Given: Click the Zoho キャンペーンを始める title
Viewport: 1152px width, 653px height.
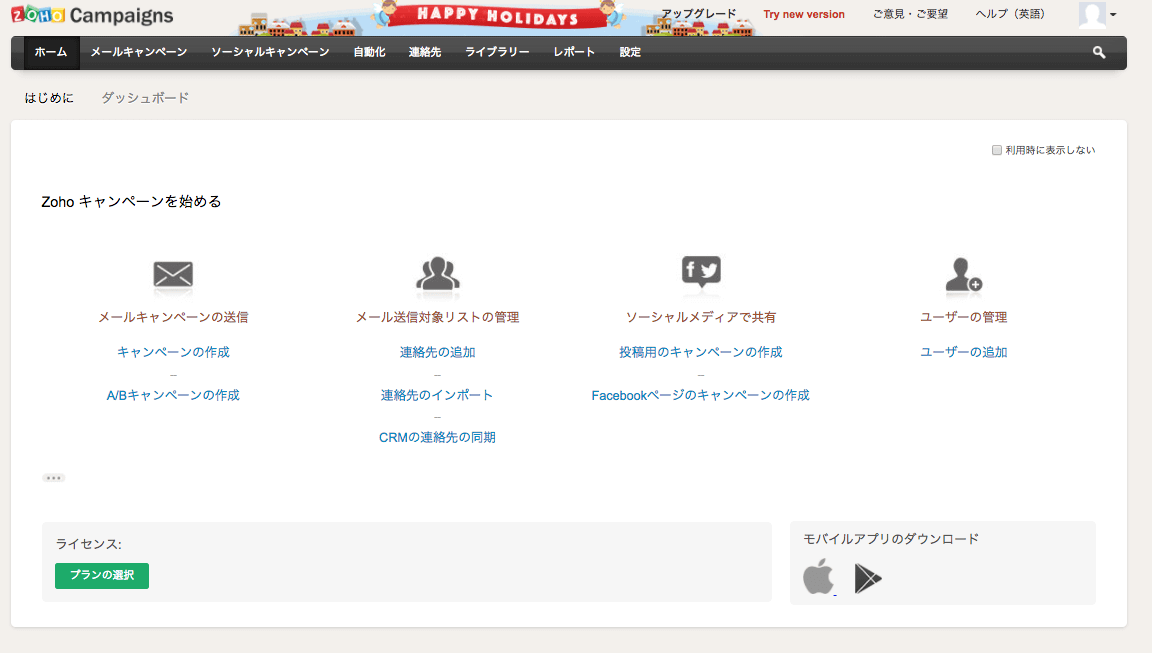Looking at the screenshot, I should [x=132, y=201].
